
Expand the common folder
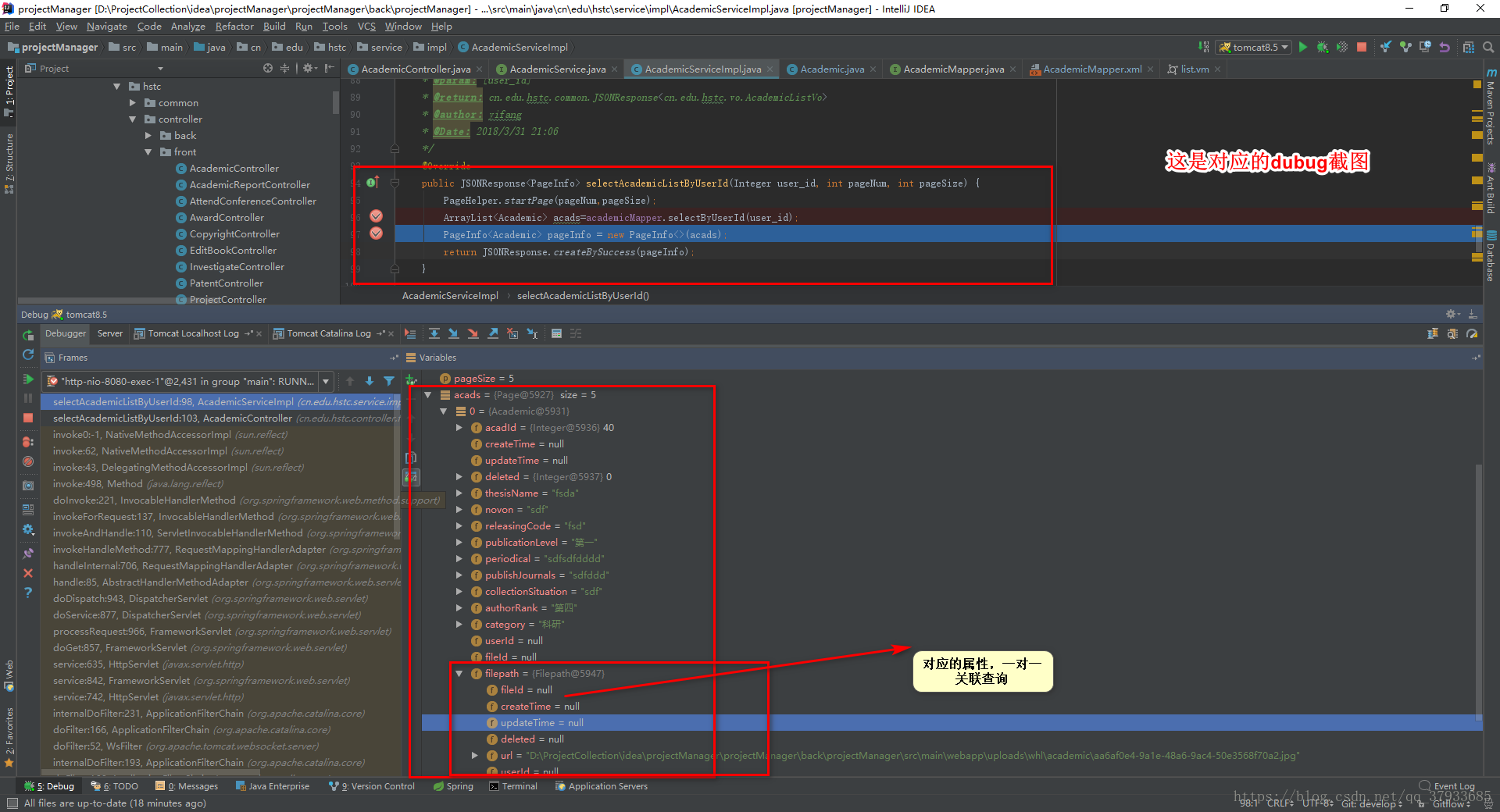tap(133, 103)
